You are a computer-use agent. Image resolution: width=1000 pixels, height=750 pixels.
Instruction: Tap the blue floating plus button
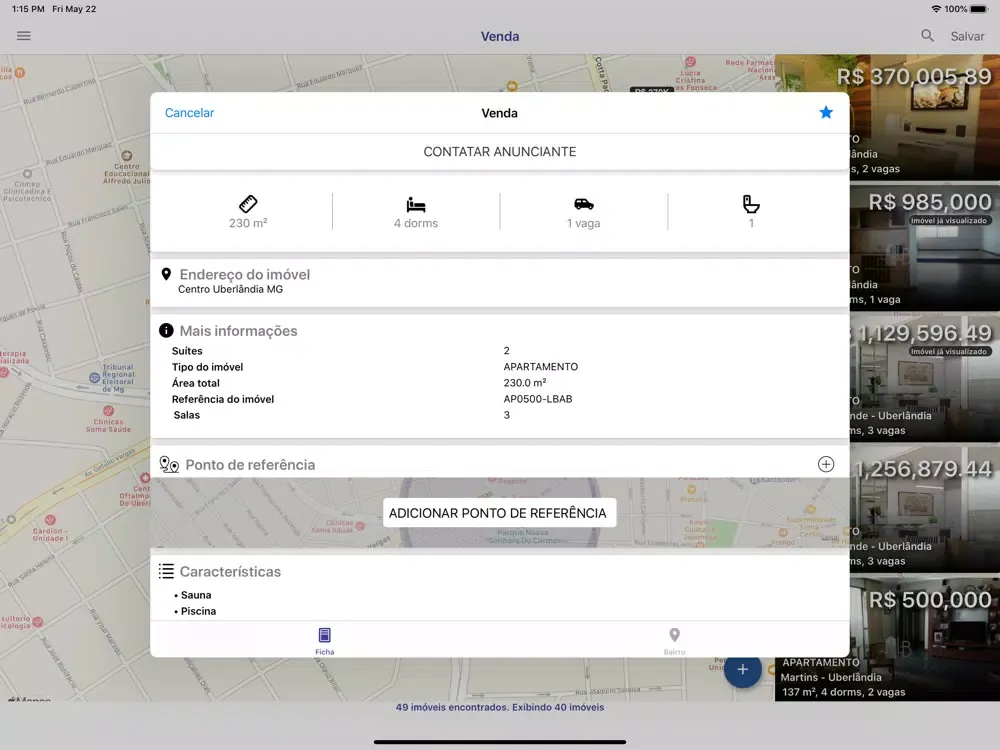[742, 670]
